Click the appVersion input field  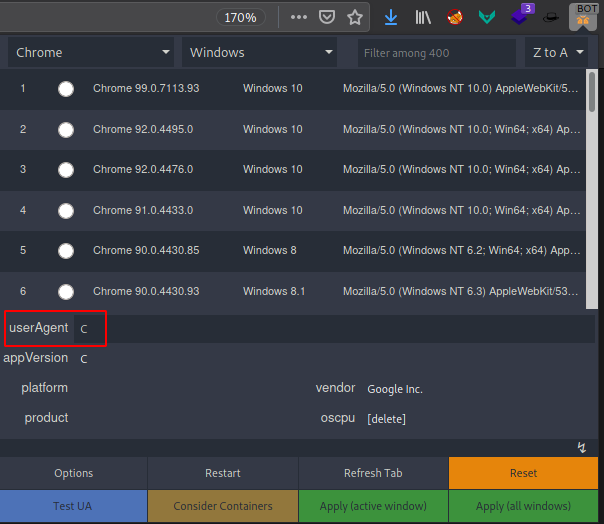click(334, 359)
